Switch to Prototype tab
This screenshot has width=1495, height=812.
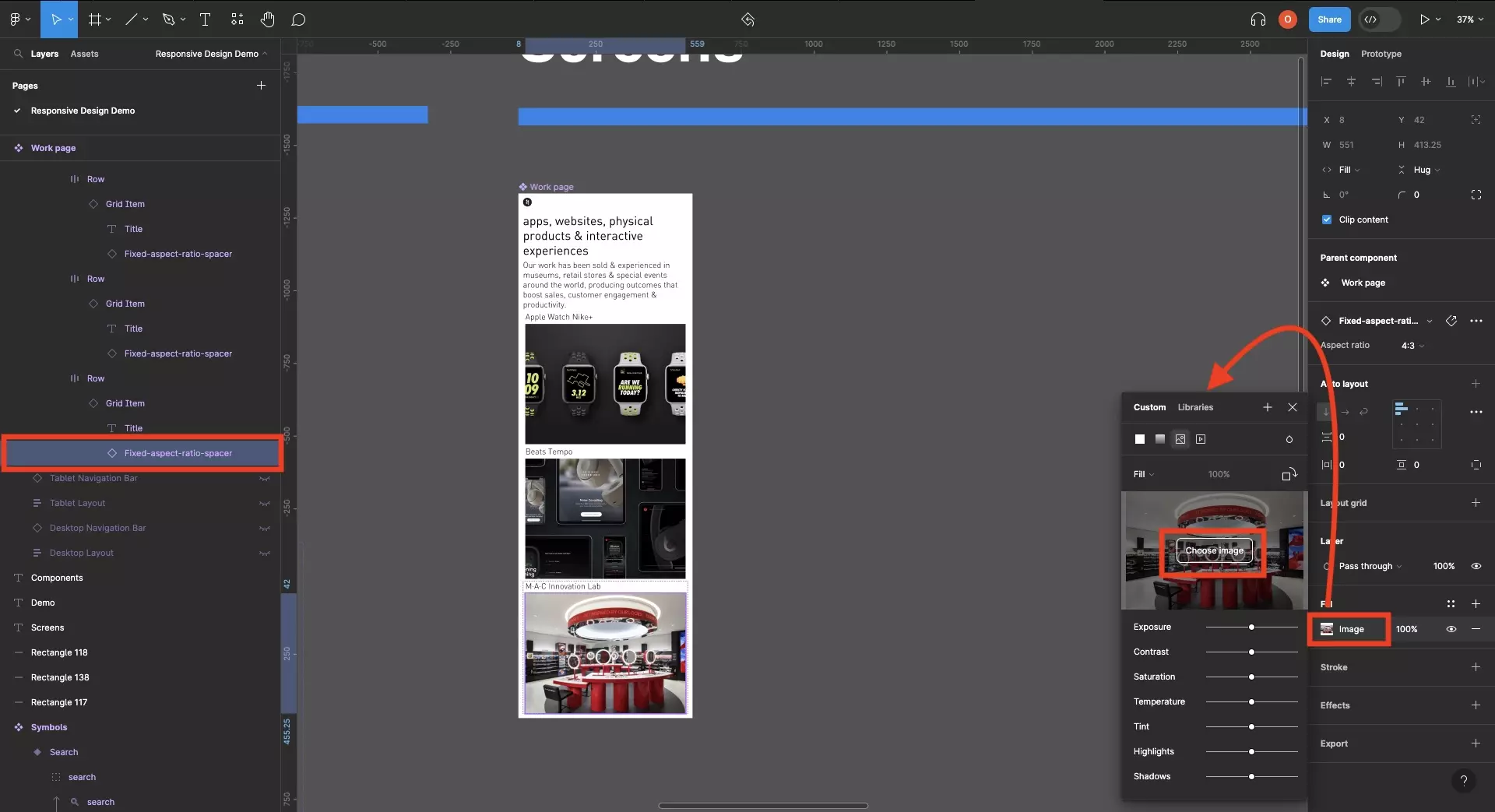(1381, 54)
